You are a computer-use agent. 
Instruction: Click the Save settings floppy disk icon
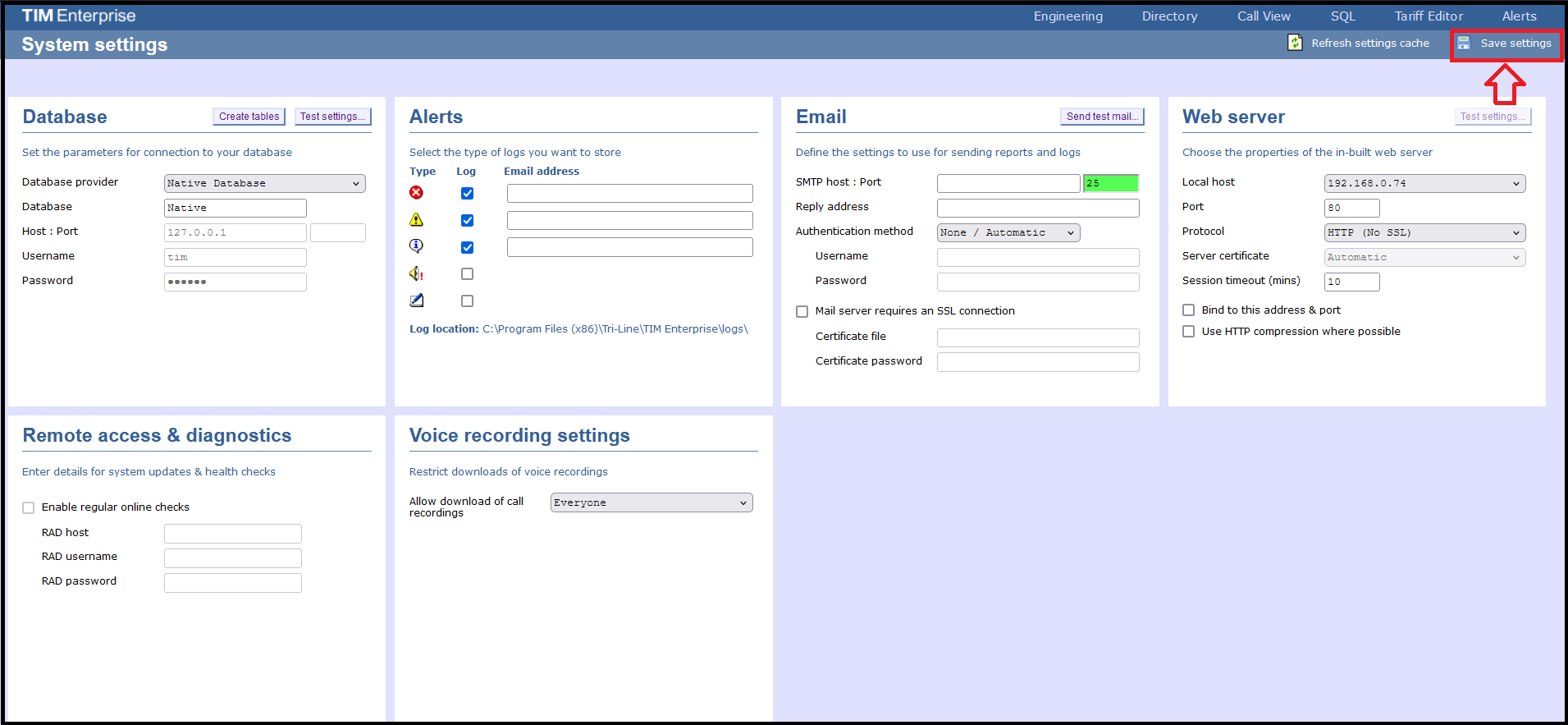[x=1464, y=44]
